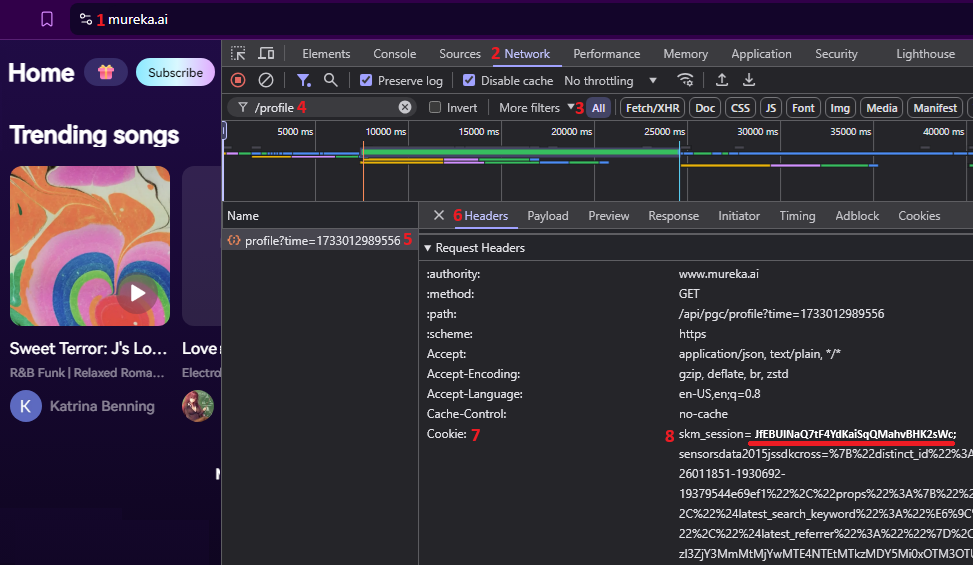Open the network conditions wifi icon
Image resolution: width=973 pixels, height=565 pixels.
(x=685, y=80)
